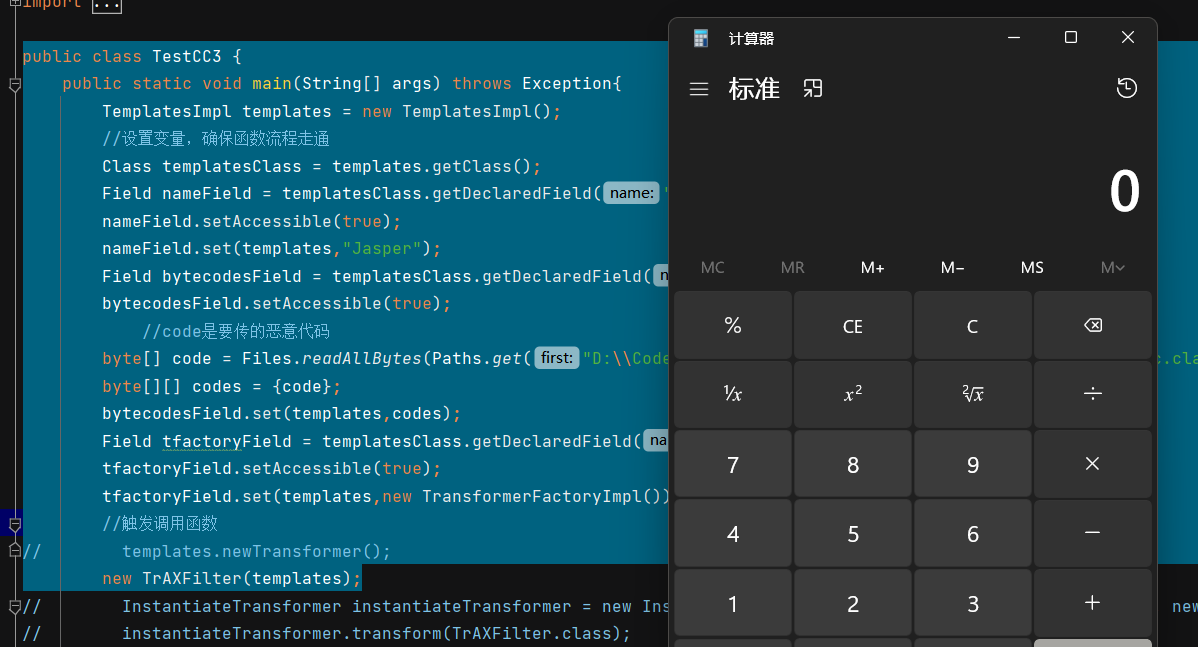This screenshot has height=647, width=1198.
Task: Click the readAllBytes method call in code
Action: [x=362, y=358]
